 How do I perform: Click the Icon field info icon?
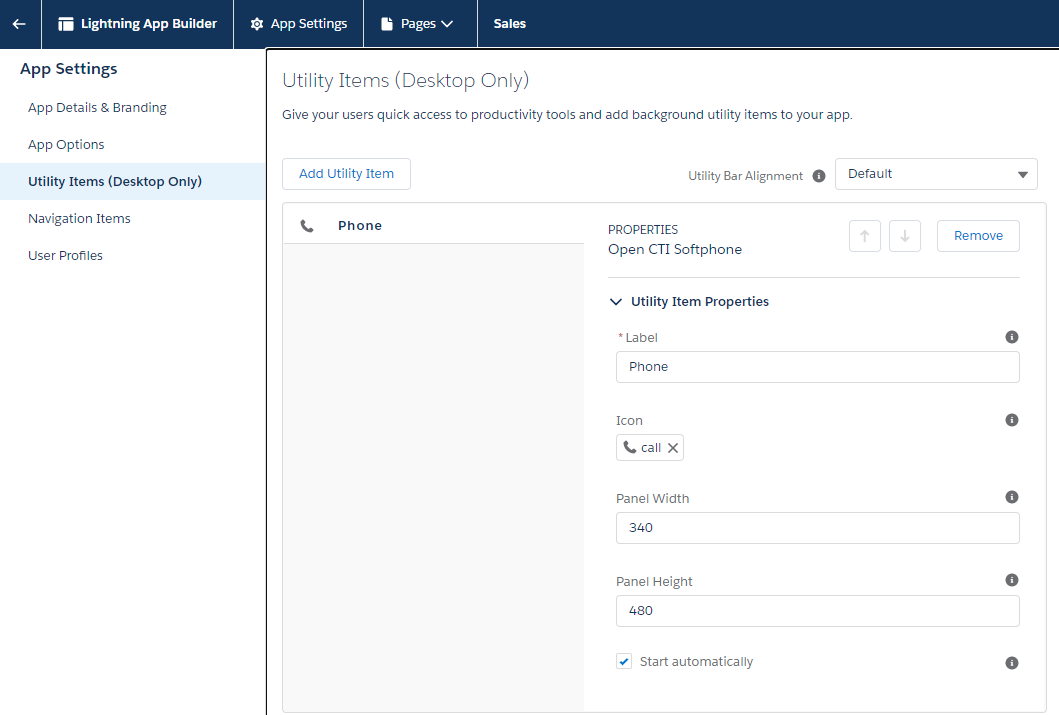[x=1011, y=420]
